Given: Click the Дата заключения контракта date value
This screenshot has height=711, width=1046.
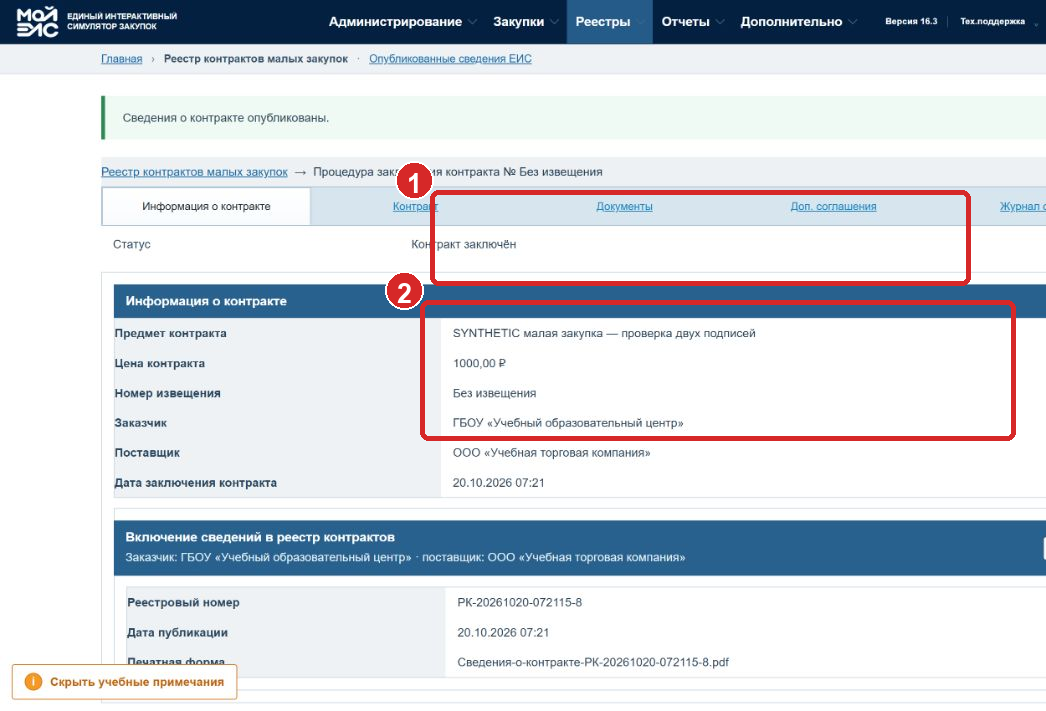Looking at the screenshot, I should [x=498, y=482].
